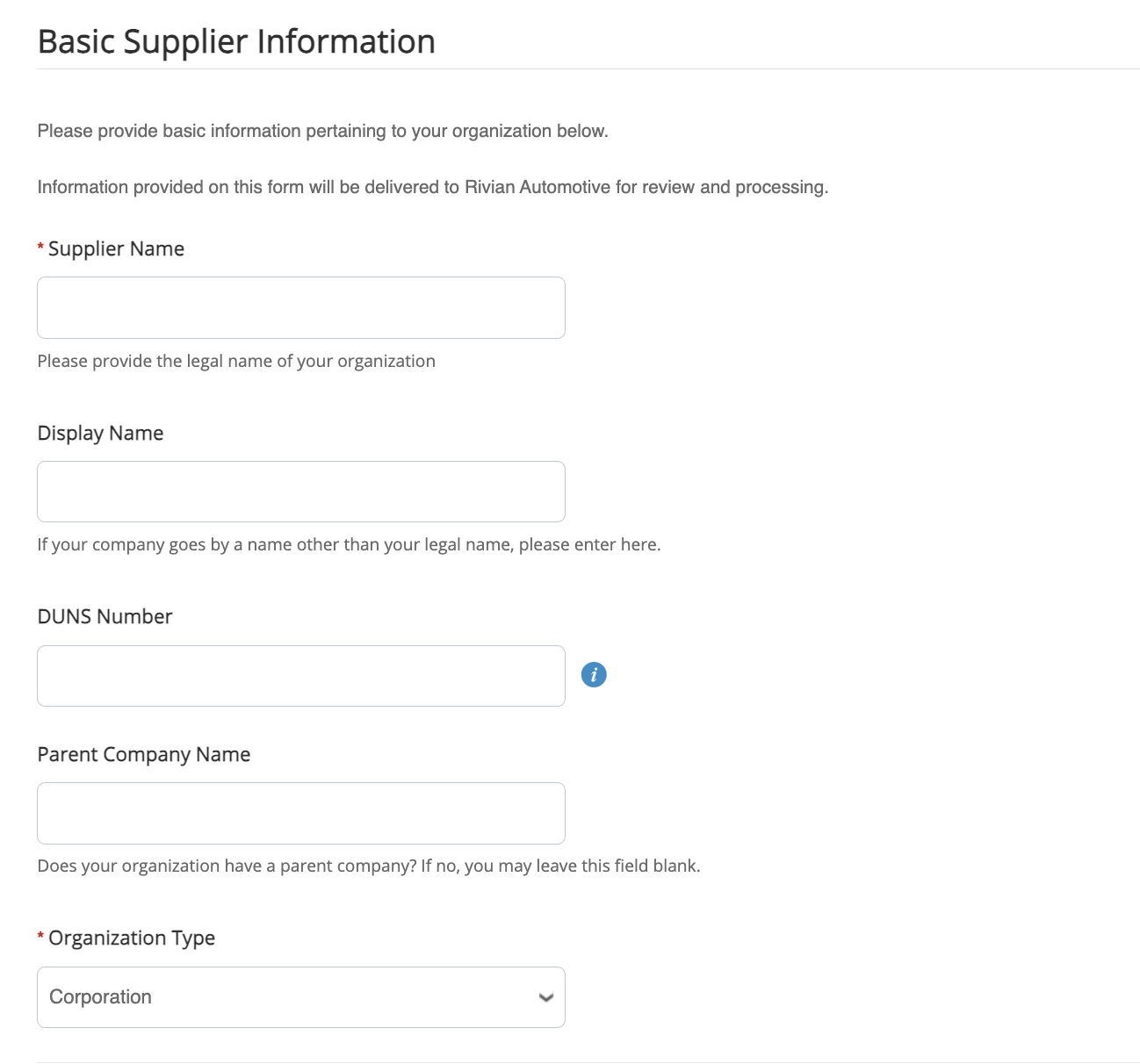The image size is (1140, 1064).
Task: Click the chevron arrow in Organization Type
Action: [545, 997]
